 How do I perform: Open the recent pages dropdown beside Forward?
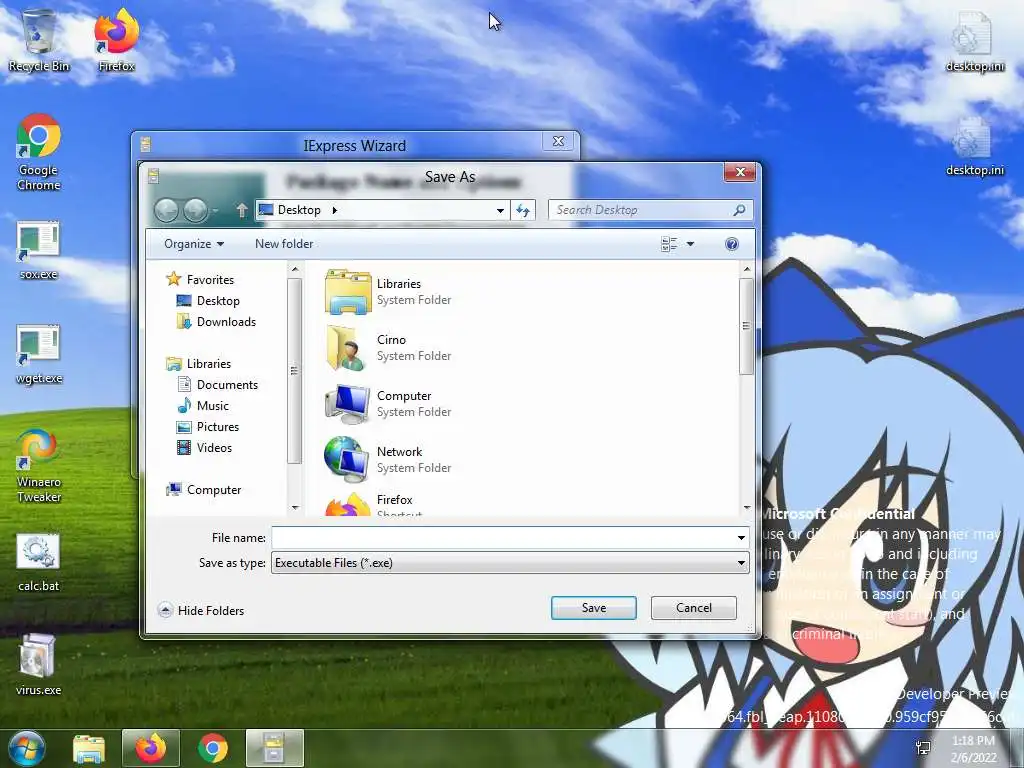coord(216,211)
